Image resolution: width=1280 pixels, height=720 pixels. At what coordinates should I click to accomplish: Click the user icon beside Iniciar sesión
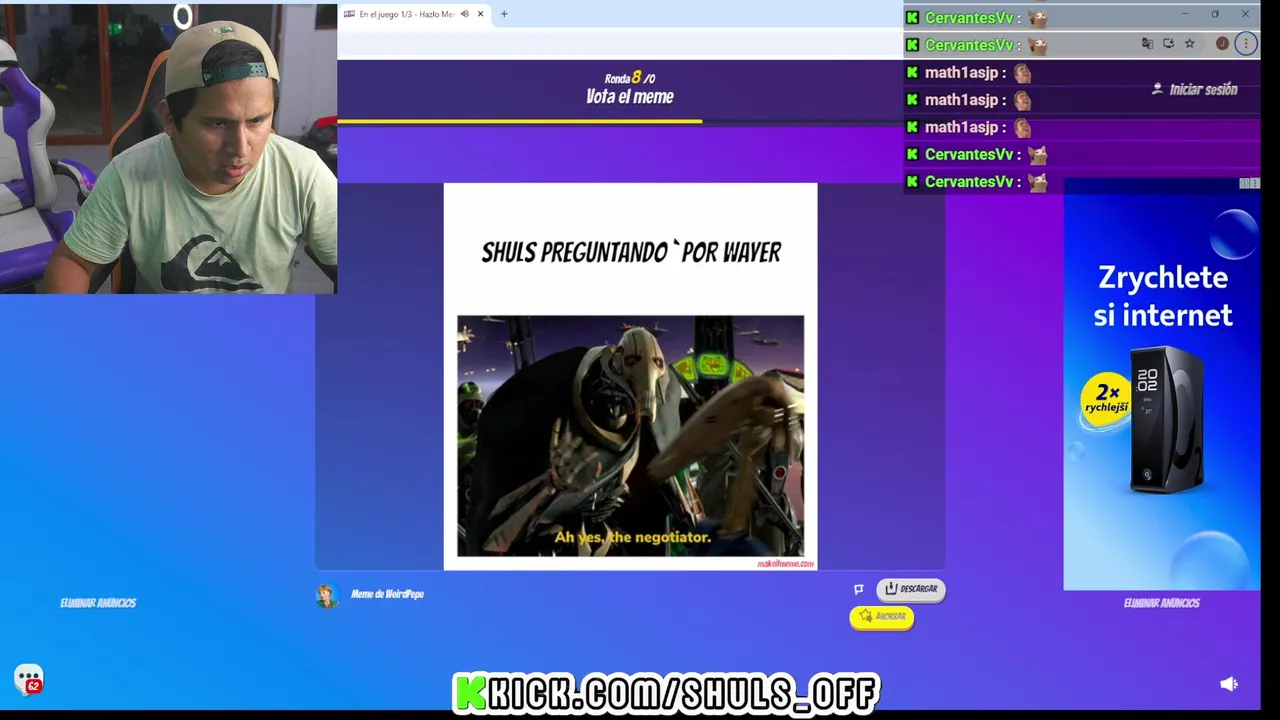[x=1157, y=89]
